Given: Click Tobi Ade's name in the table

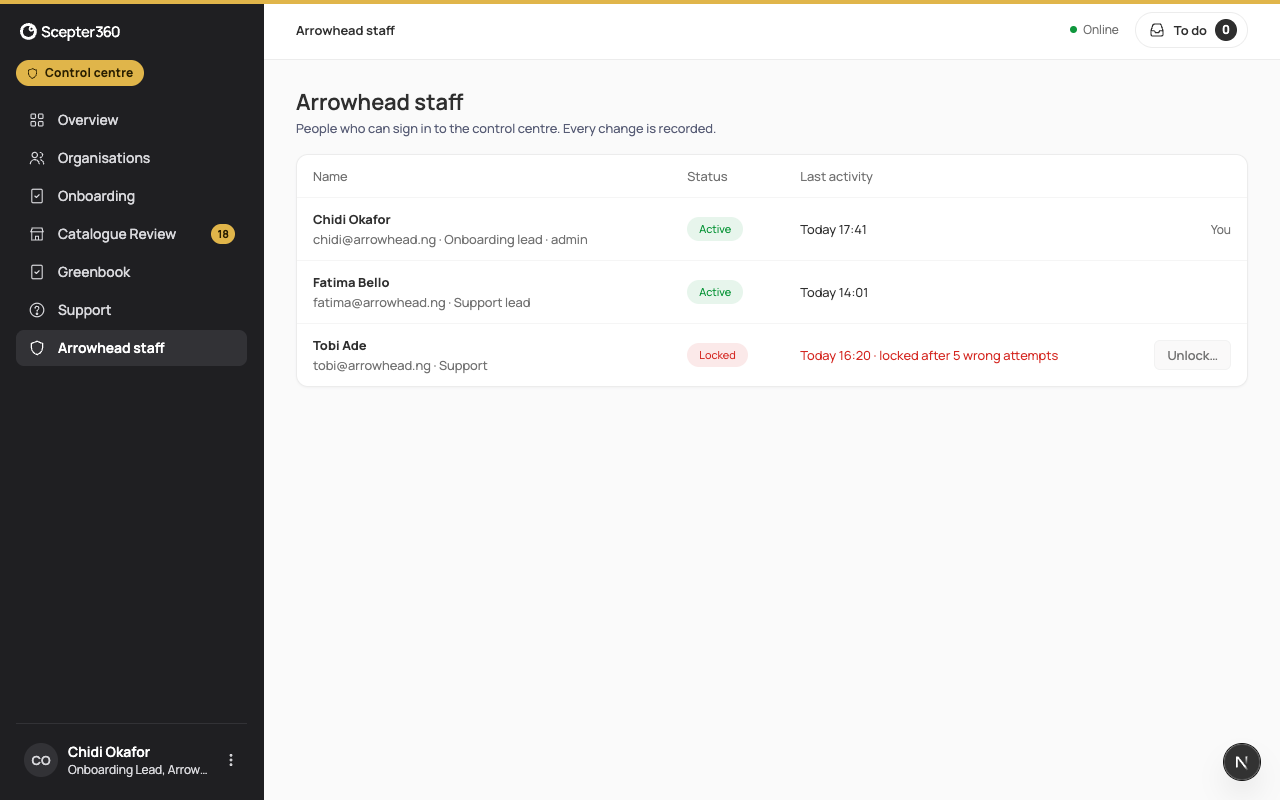Looking at the screenshot, I should coord(340,346).
